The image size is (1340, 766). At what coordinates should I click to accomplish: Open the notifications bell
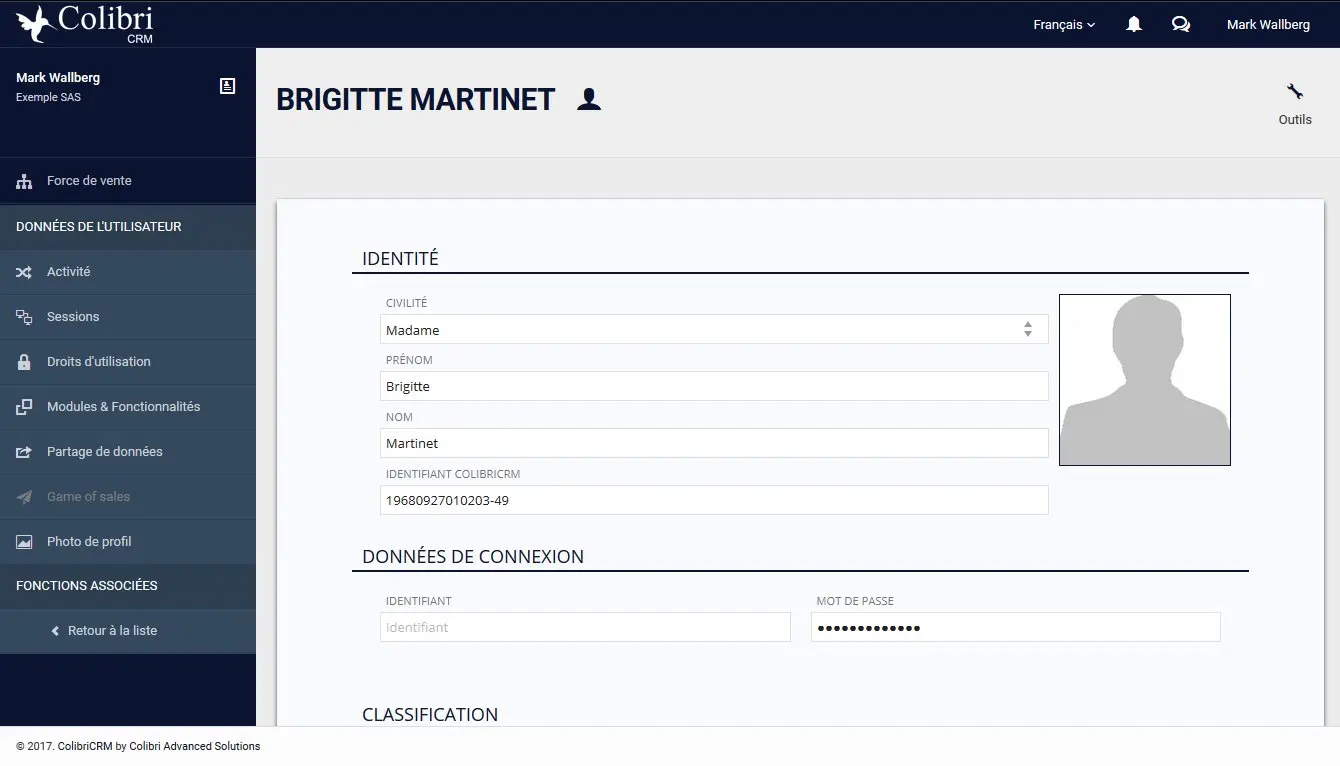click(x=1134, y=24)
